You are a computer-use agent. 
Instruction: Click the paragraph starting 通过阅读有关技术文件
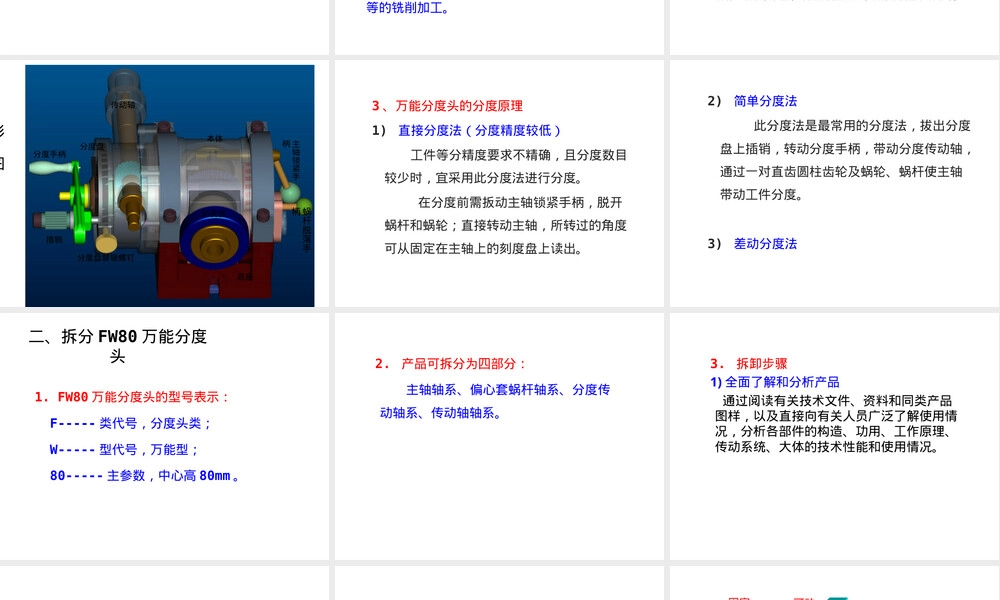click(835, 424)
